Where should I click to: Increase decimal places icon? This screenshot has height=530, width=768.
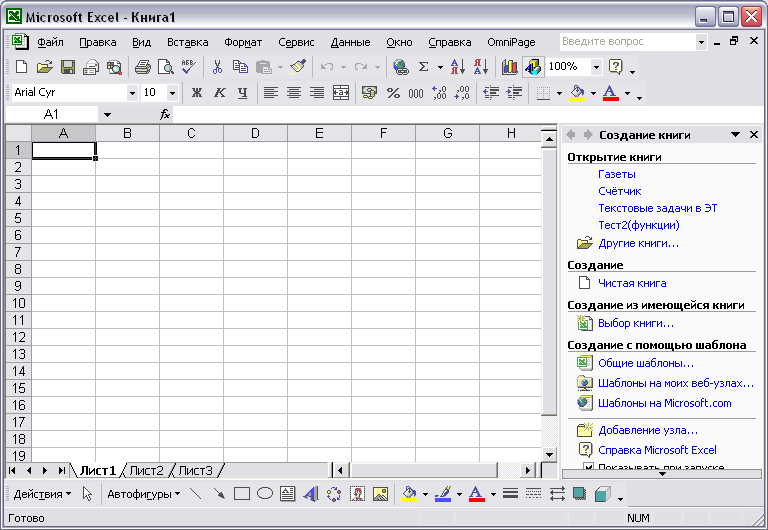coord(439,93)
